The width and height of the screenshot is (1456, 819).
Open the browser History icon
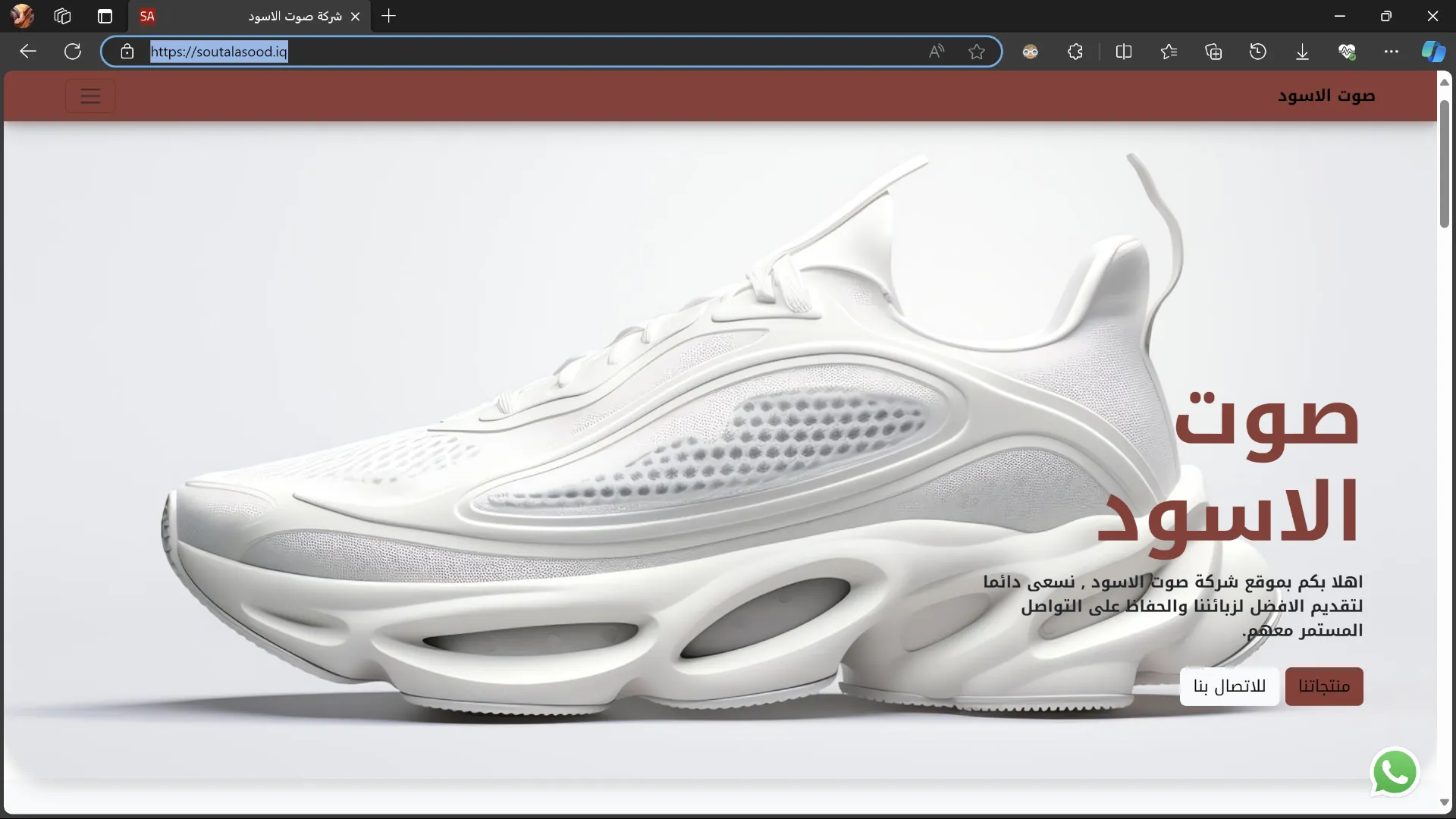coord(1258,52)
